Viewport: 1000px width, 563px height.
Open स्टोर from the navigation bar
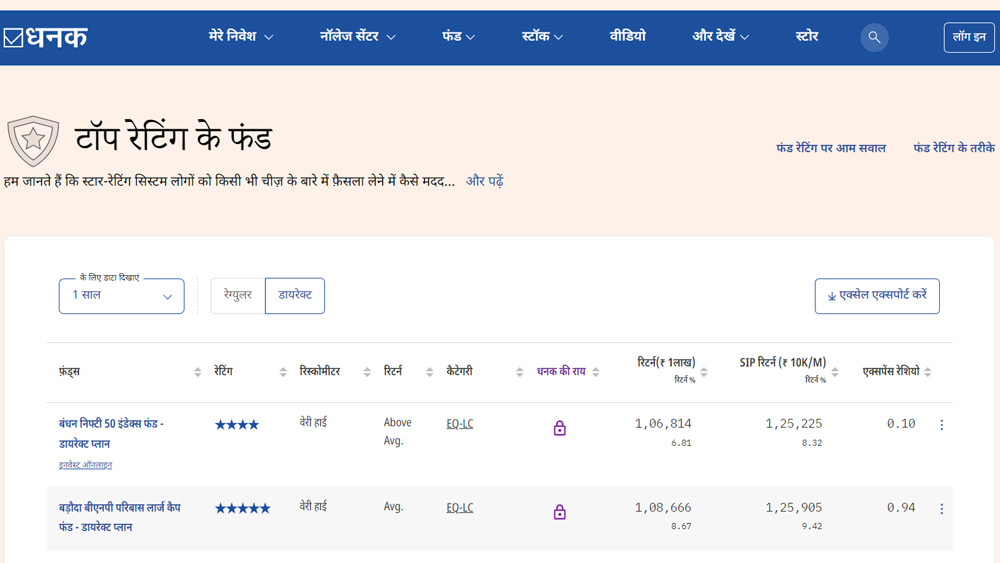click(x=807, y=37)
